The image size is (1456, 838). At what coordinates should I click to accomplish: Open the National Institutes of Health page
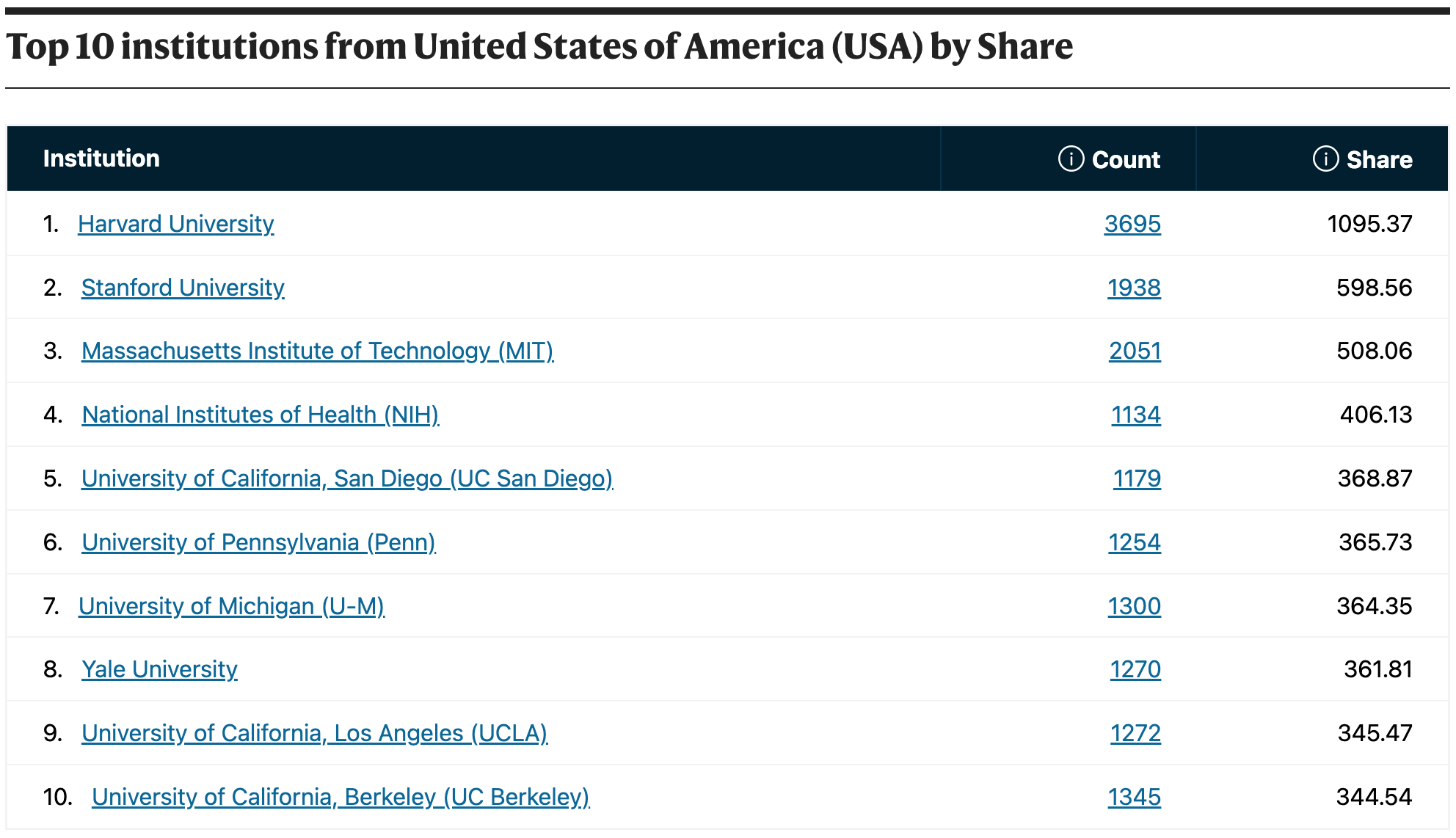click(x=260, y=415)
